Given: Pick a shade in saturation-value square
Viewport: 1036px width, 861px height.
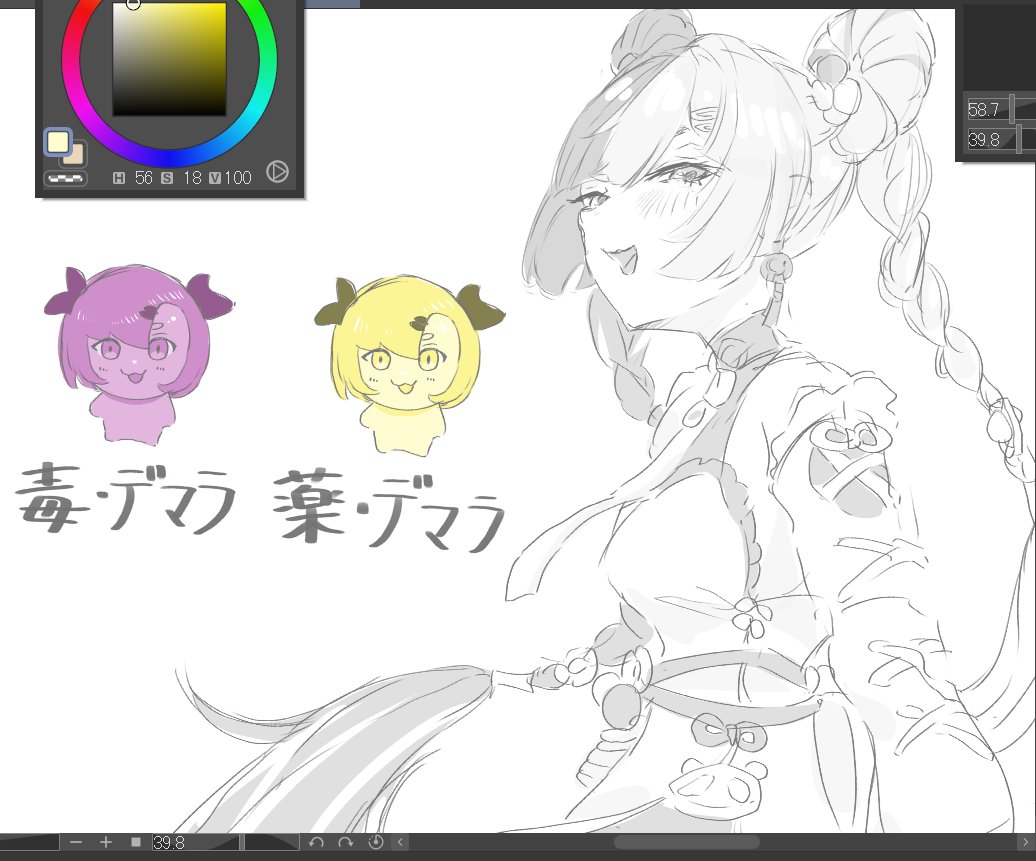Looking at the screenshot, I should click(169, 59).
